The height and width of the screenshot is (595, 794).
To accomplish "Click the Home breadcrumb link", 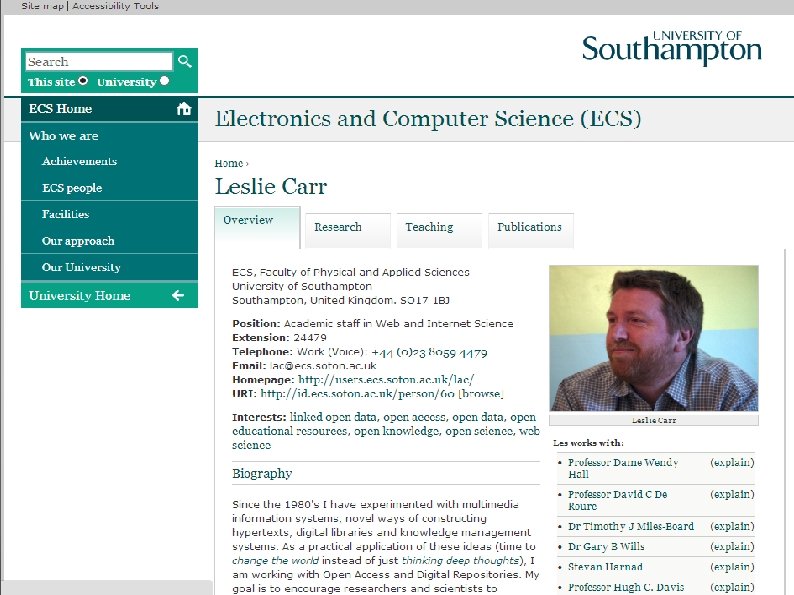I will coord(229,163).
